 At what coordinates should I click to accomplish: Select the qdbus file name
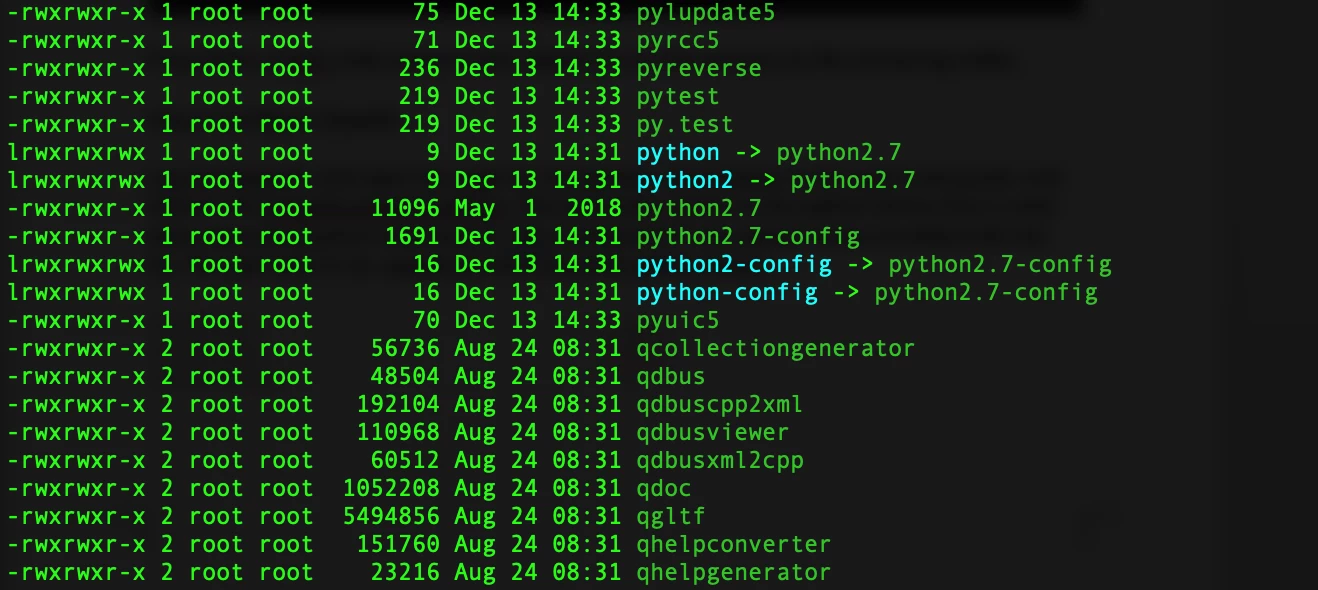(671, 377)
